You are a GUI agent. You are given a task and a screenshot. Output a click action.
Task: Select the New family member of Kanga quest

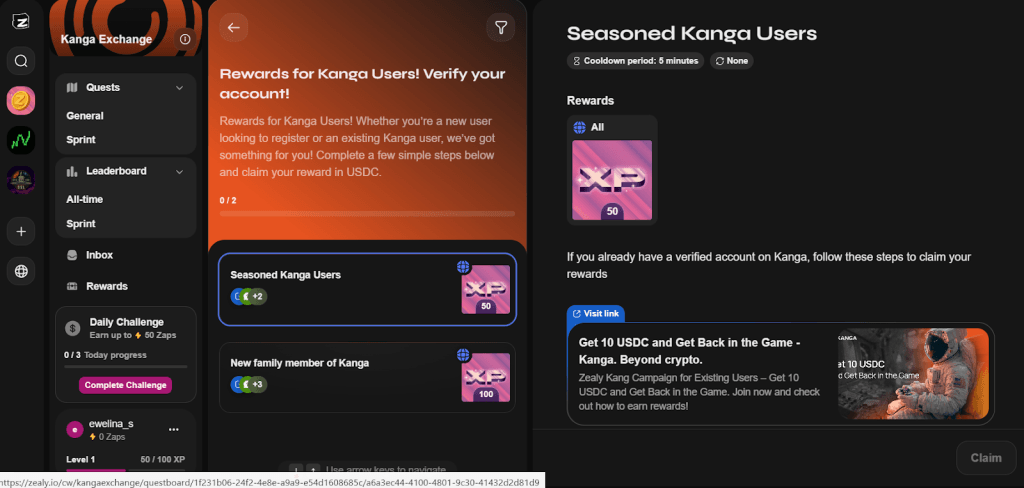click(x=367, y=378)
